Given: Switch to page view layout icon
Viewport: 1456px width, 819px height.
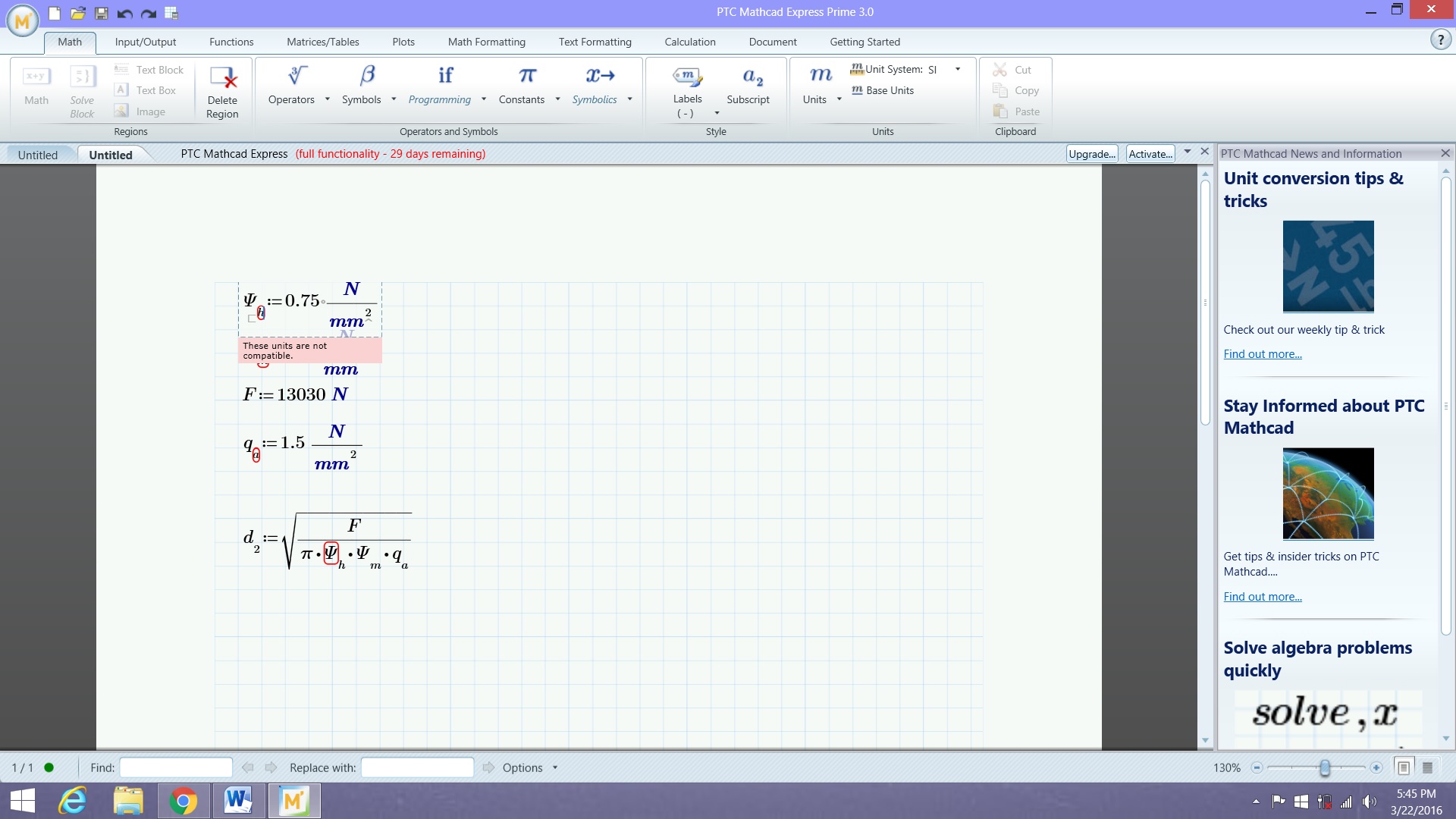Looking at the screenshot, I should pos(1404,768).
